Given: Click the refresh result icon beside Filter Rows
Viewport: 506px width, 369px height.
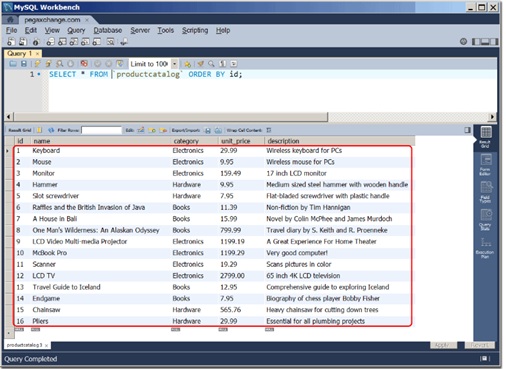Looking at the screenshot, I should (x=51, y=130).
